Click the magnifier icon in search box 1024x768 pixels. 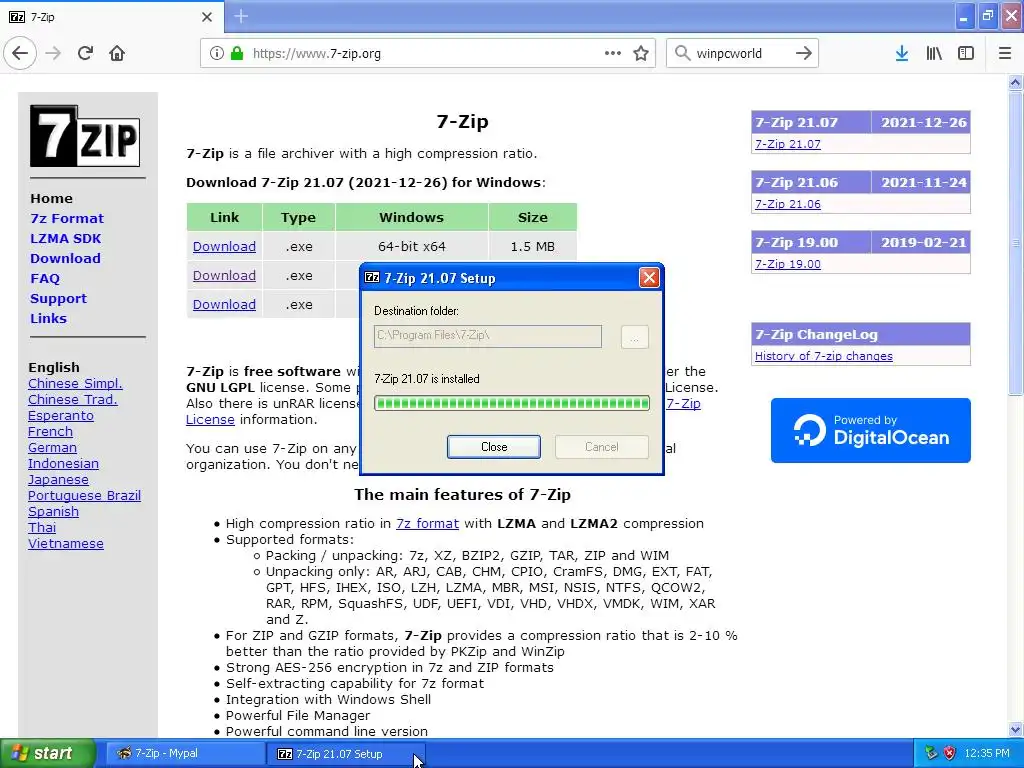click(x=682, y=54)
